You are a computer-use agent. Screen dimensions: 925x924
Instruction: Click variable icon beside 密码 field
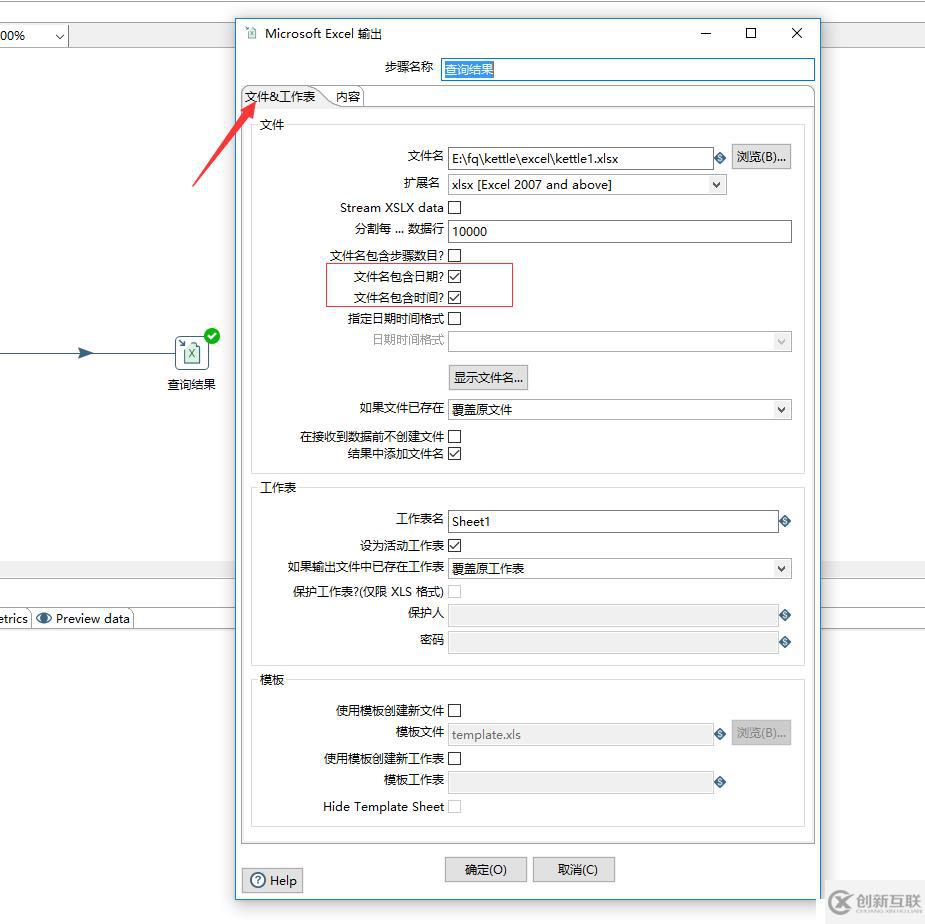[784, 642]
